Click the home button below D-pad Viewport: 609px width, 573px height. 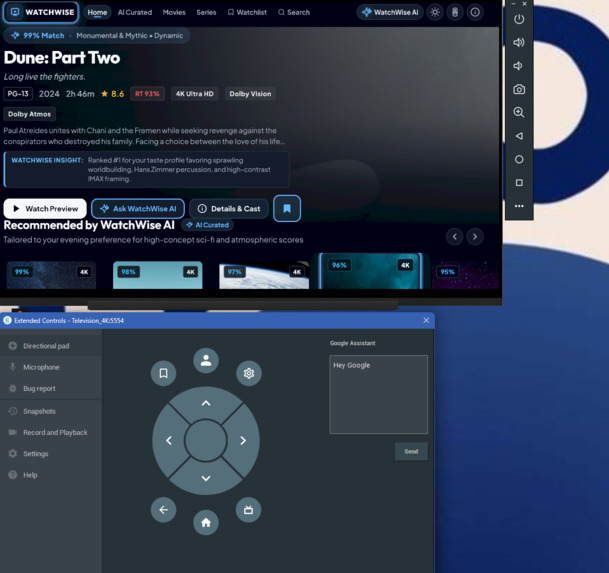tap(206, 522)
